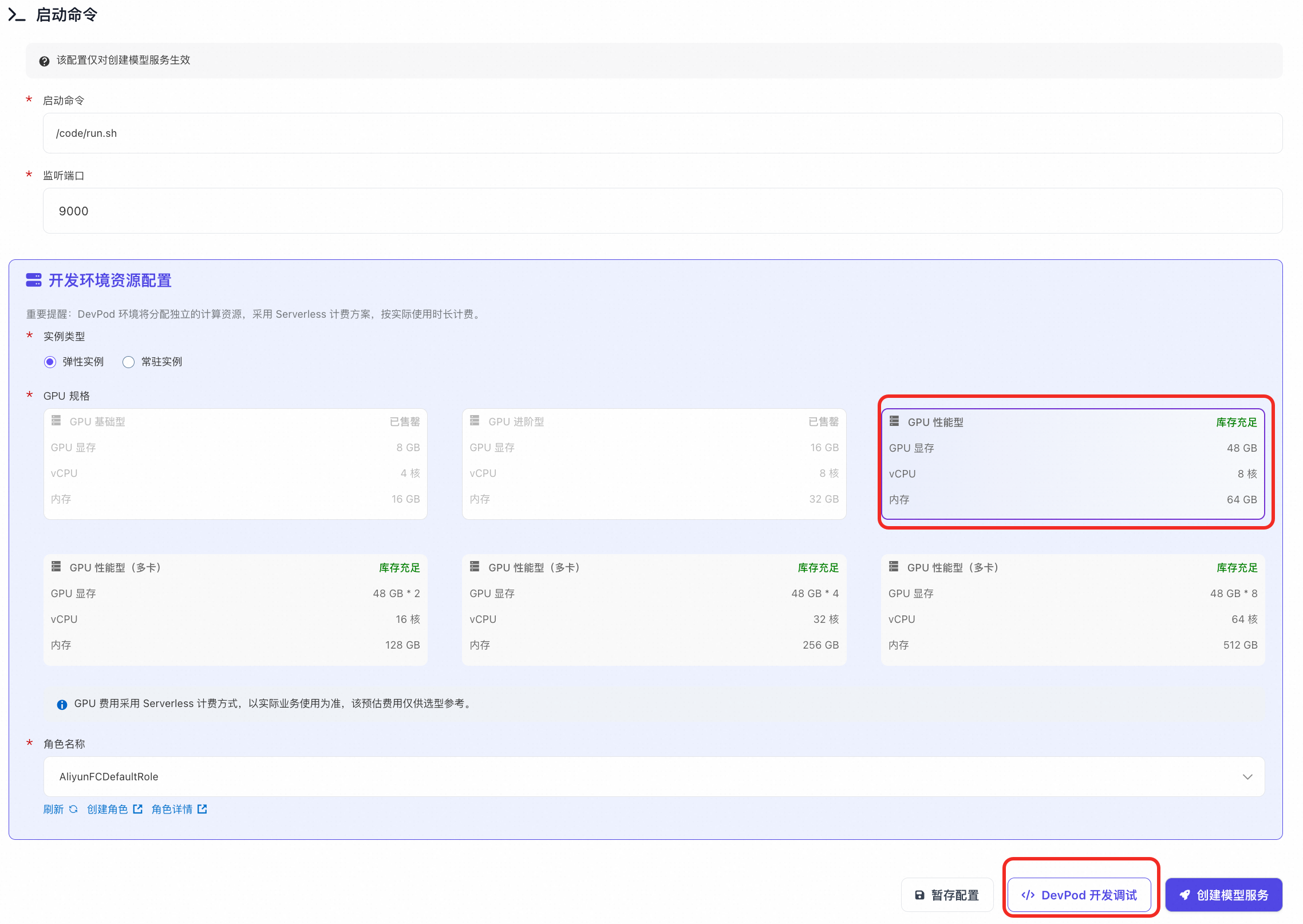Image resolution: width=1303 pixels, height=924 pixels.
Task: Pick the multi-card 48 GB * 8 GPU option
Action: tap(1072, 609)
